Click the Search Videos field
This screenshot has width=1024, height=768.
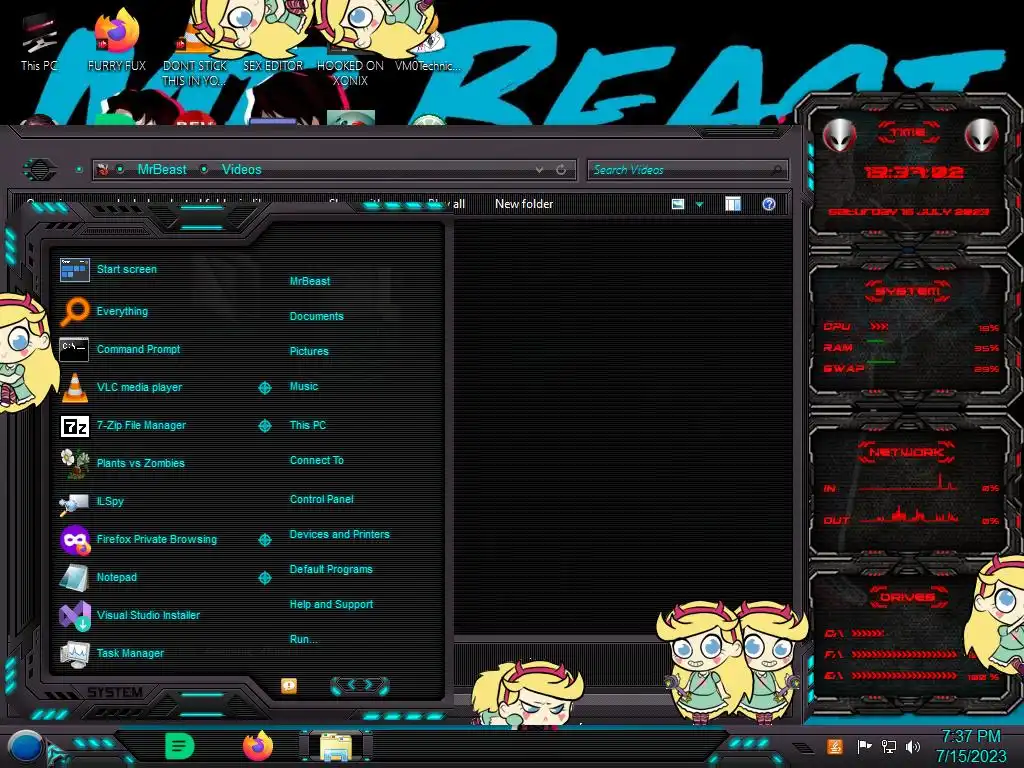pos(687,170)
